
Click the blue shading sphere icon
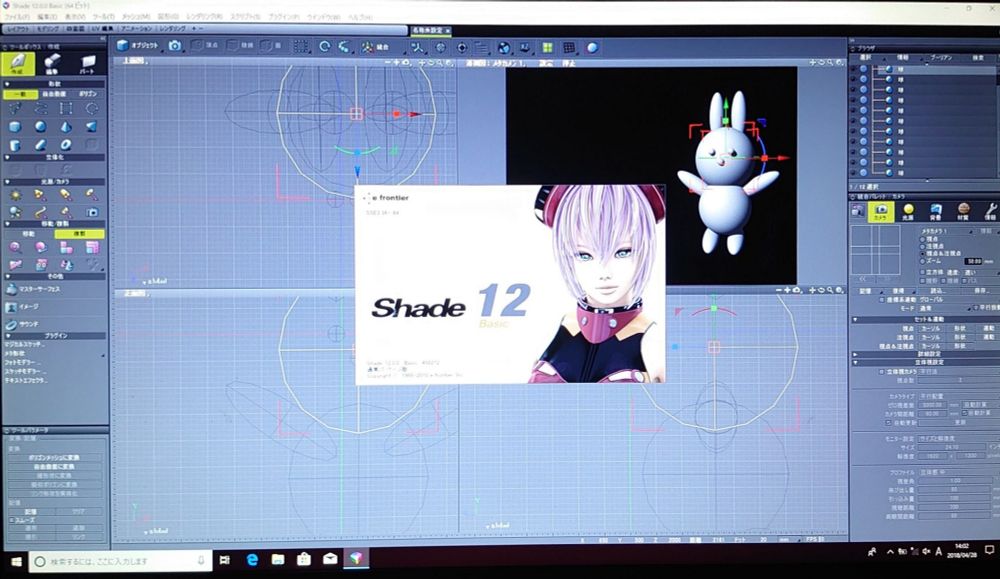(592, 47)
